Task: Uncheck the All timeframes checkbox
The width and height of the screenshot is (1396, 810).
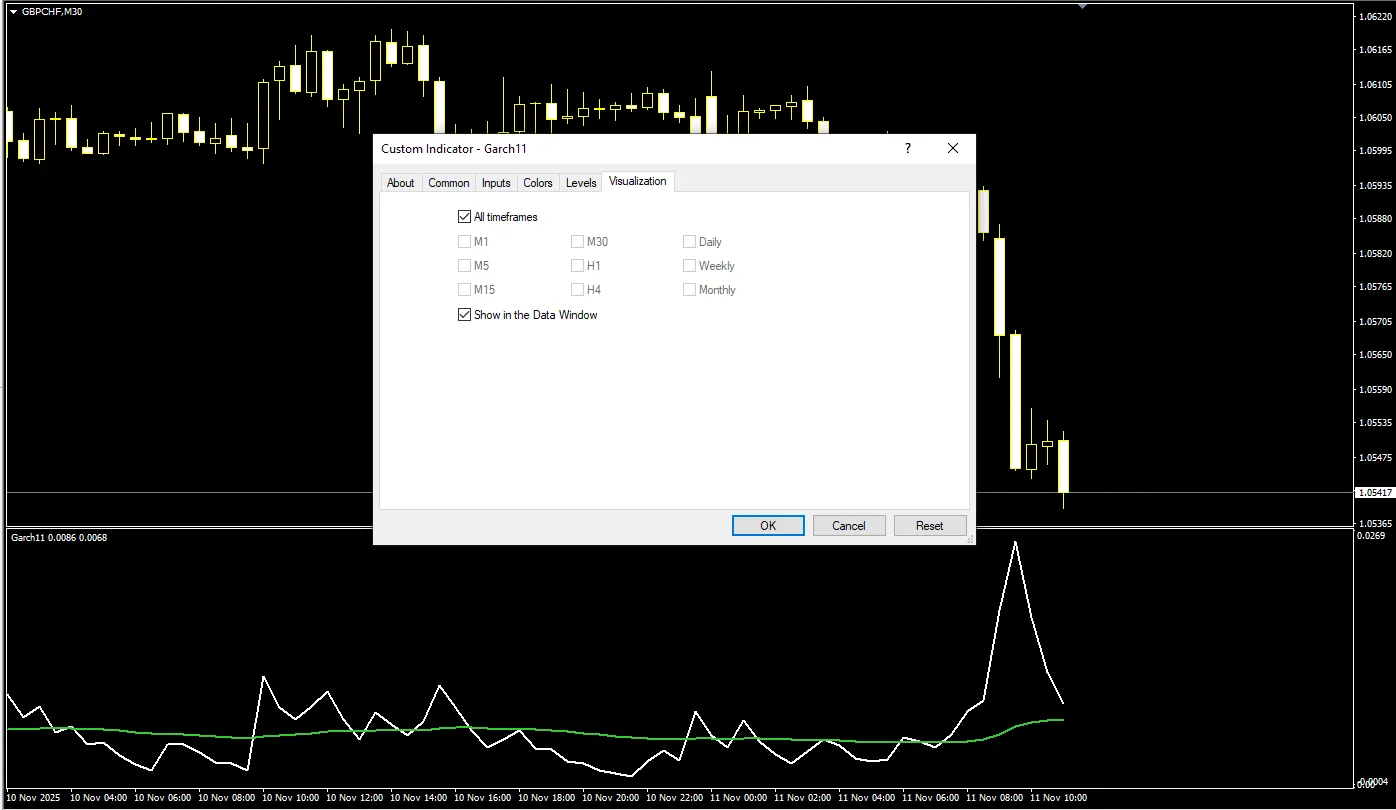Action: pos(464,217)
